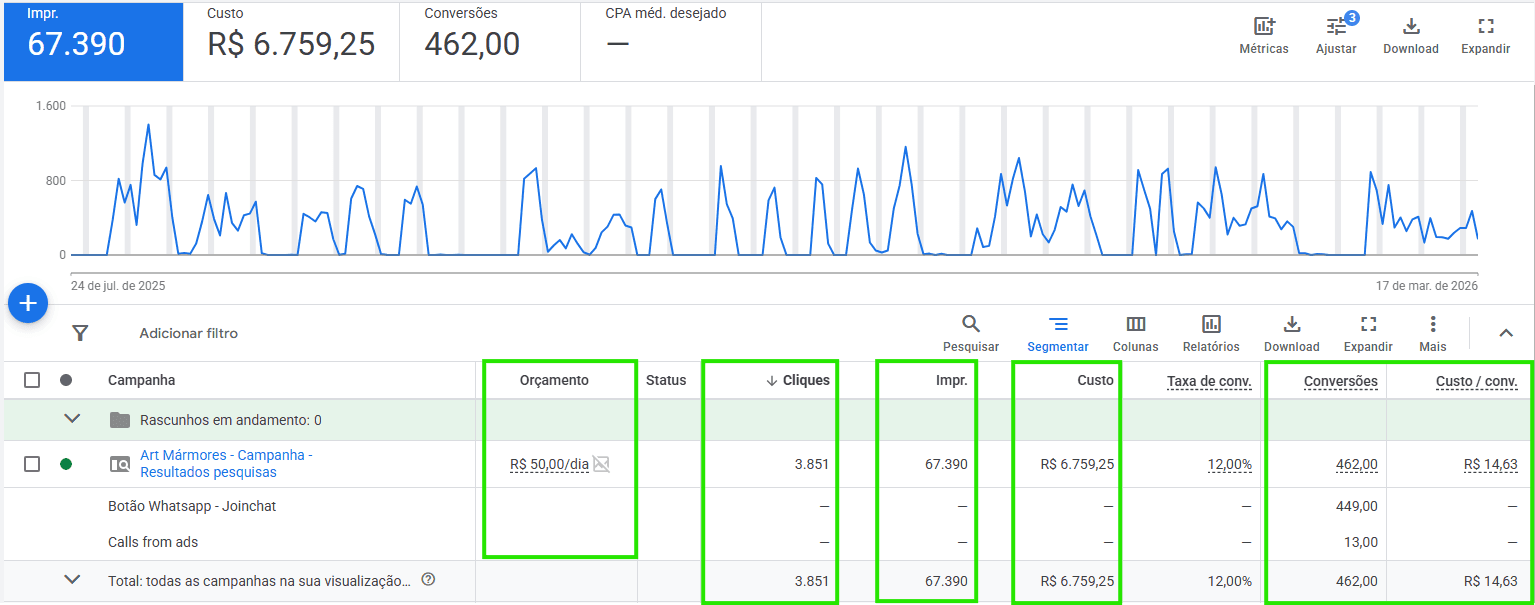This screenshot has width=1535, height=605.
Task: Open the Relatórios icon in table toolbar
Action: tap(1211, 325)
